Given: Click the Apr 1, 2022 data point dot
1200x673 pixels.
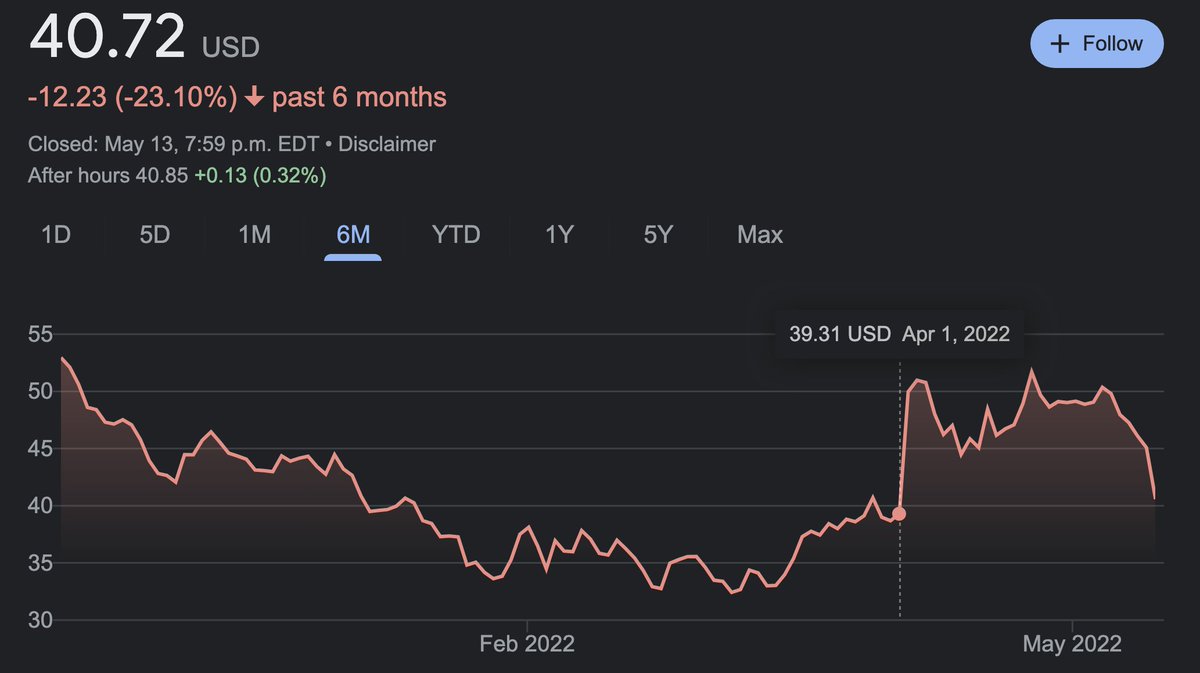Looking at the screenshot, I should pyautogui.click(x=899, y=514).
